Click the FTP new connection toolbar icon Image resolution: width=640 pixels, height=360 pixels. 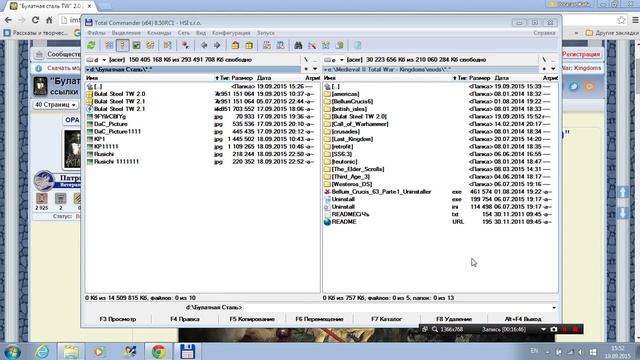pyautogui.click(x=280, y=45)
